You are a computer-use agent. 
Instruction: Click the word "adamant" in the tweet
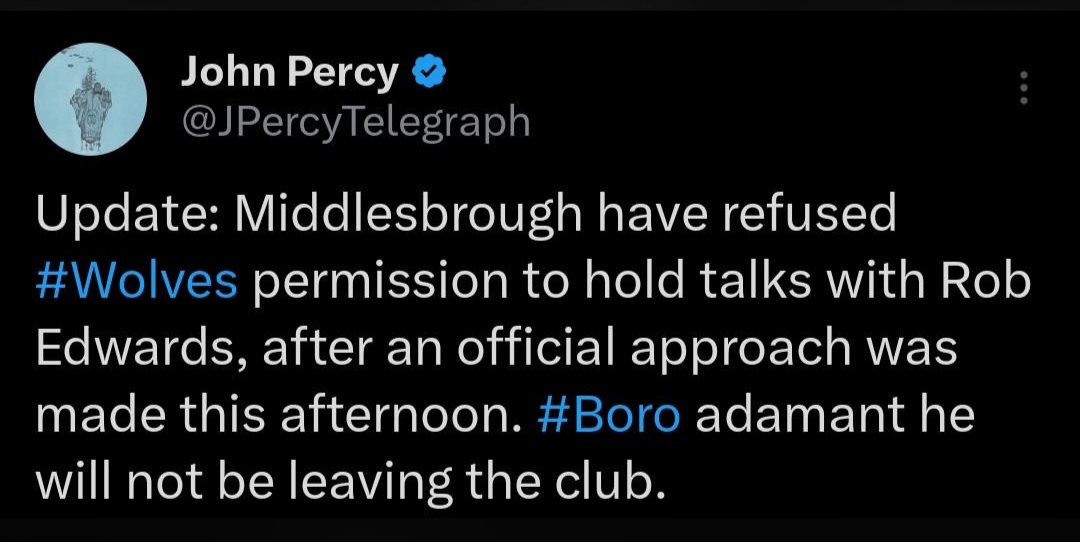pos(792,415)
